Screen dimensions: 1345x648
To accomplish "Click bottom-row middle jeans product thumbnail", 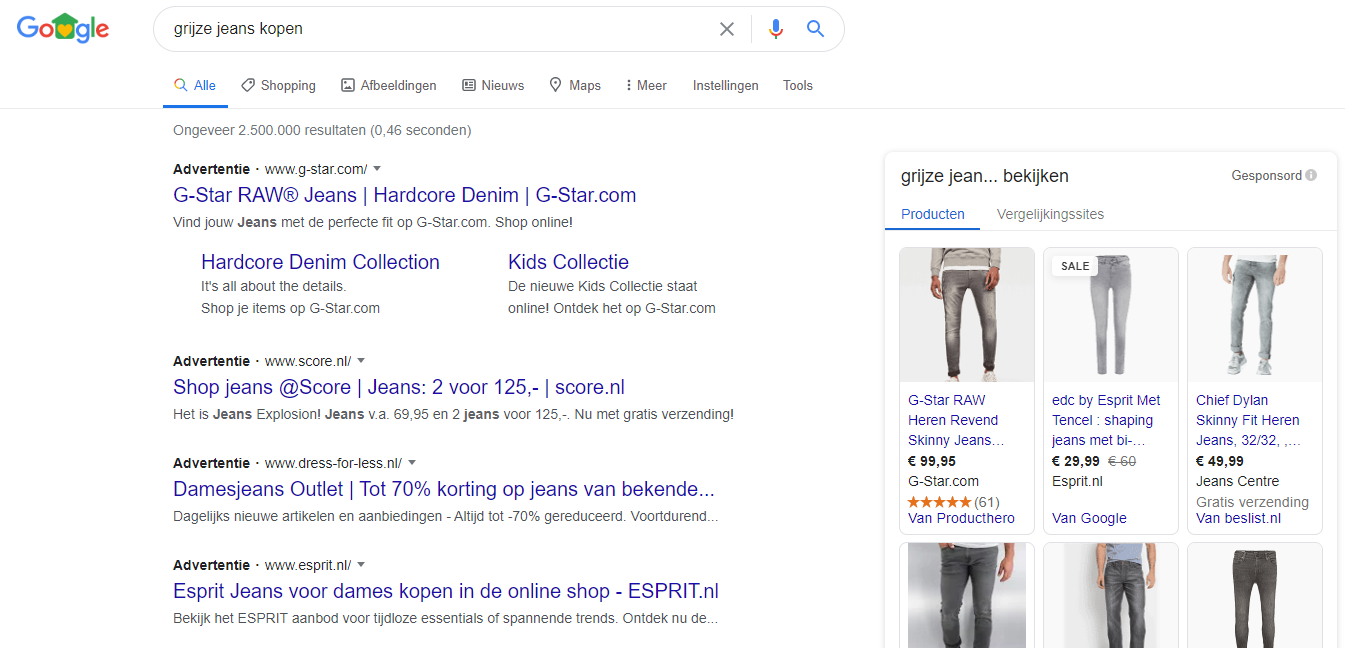I will 1111,595.
